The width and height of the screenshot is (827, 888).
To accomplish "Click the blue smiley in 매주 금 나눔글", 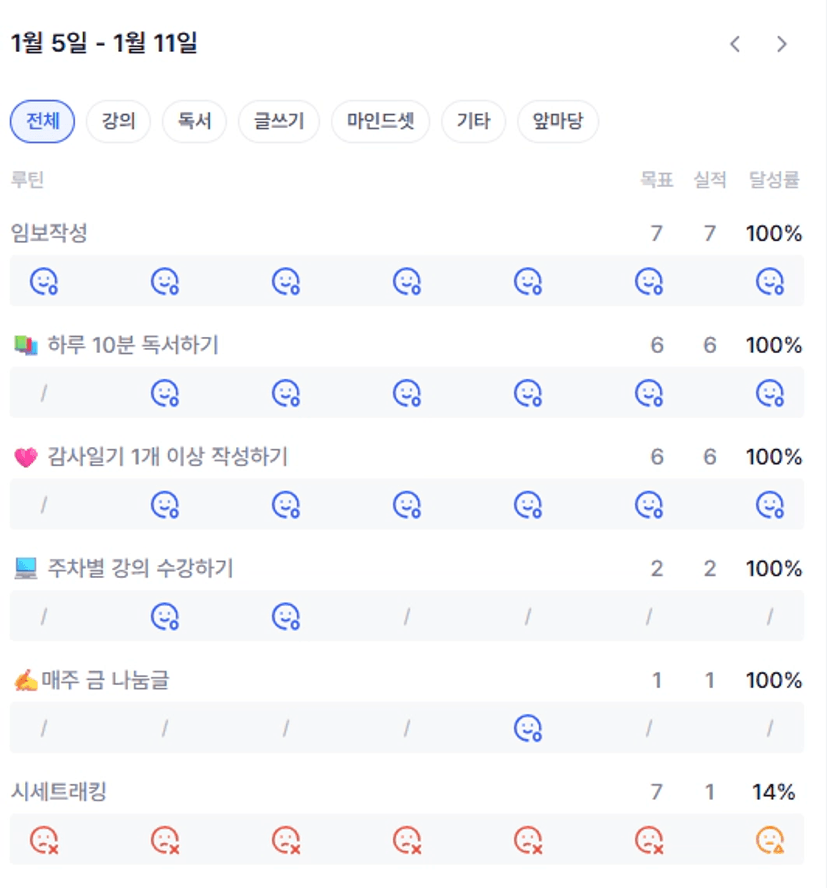I will pos(527,729).
